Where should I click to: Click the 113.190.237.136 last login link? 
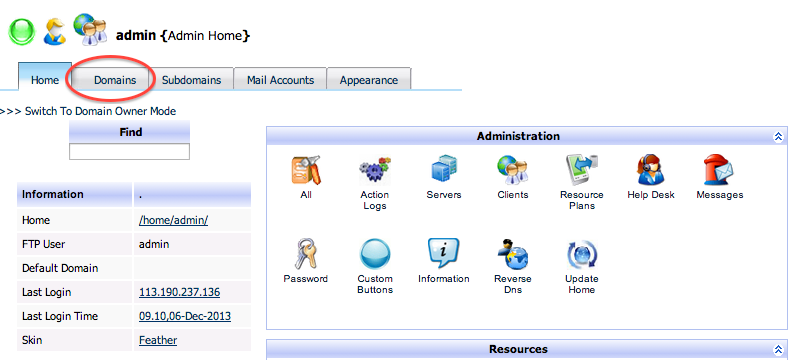click(x=180, y=293)
